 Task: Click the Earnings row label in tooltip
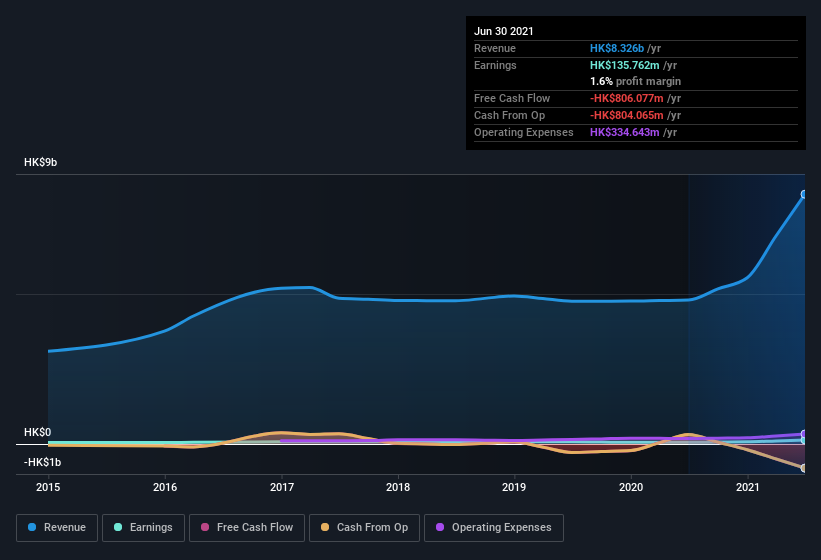click(x=495, y=65)
